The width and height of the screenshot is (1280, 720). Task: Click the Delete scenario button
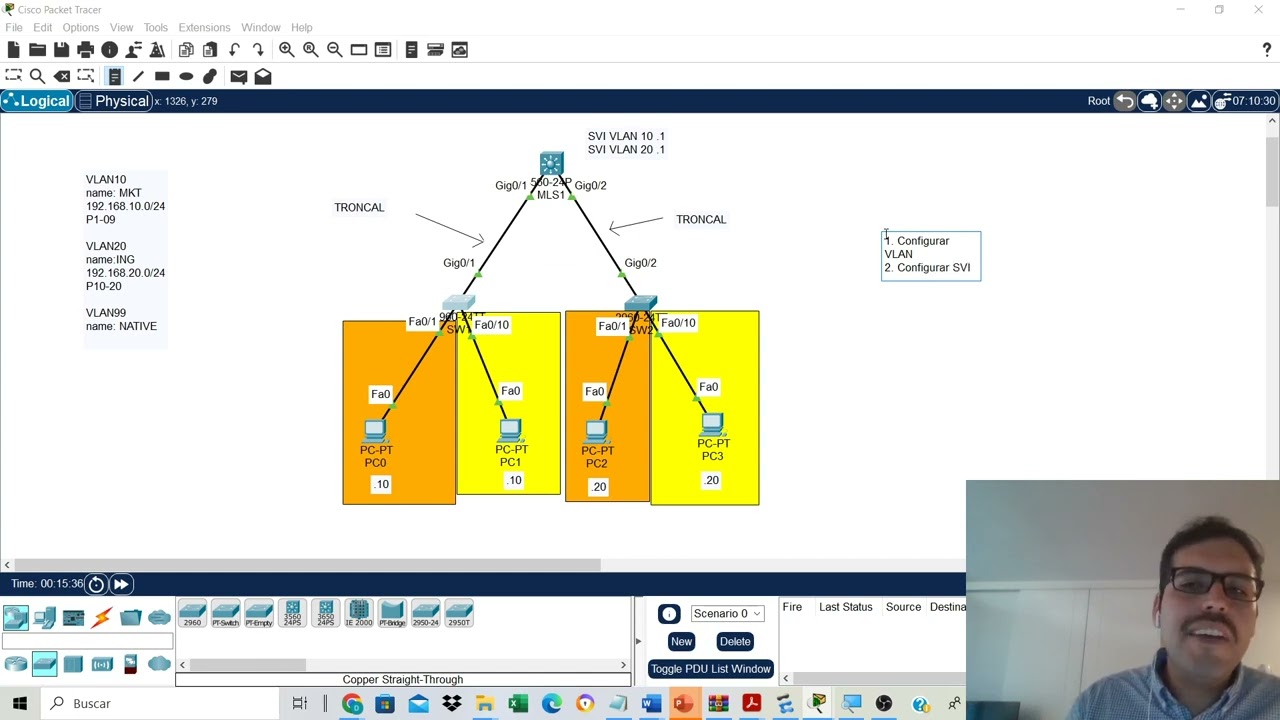tap(735, 642)
